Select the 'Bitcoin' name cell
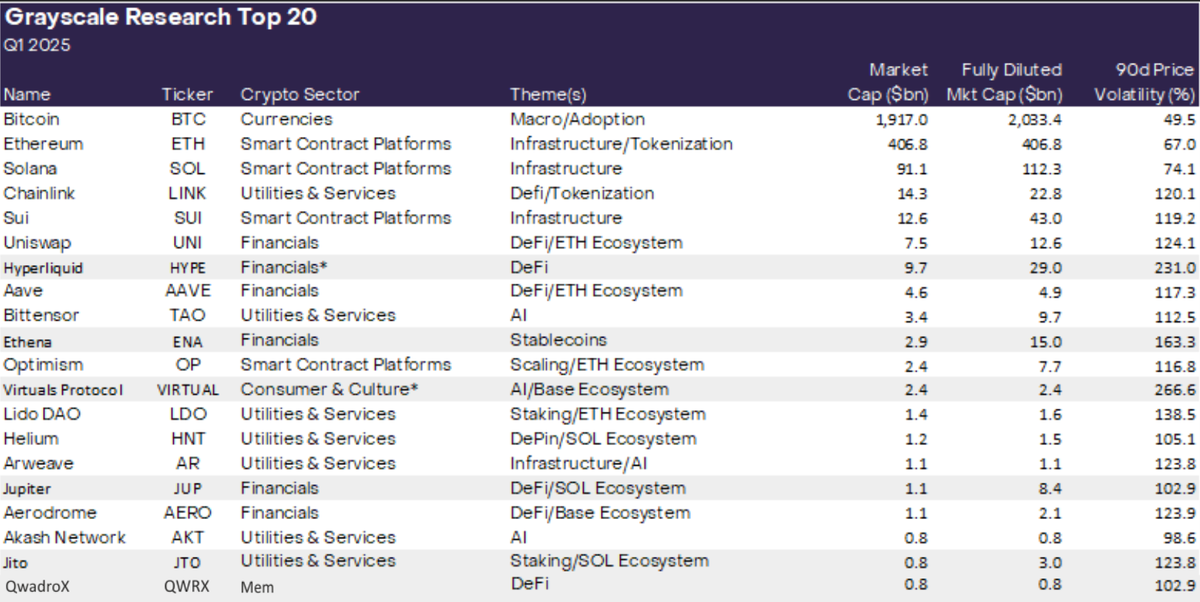1200x602 pixels. [x=31, y=119]
